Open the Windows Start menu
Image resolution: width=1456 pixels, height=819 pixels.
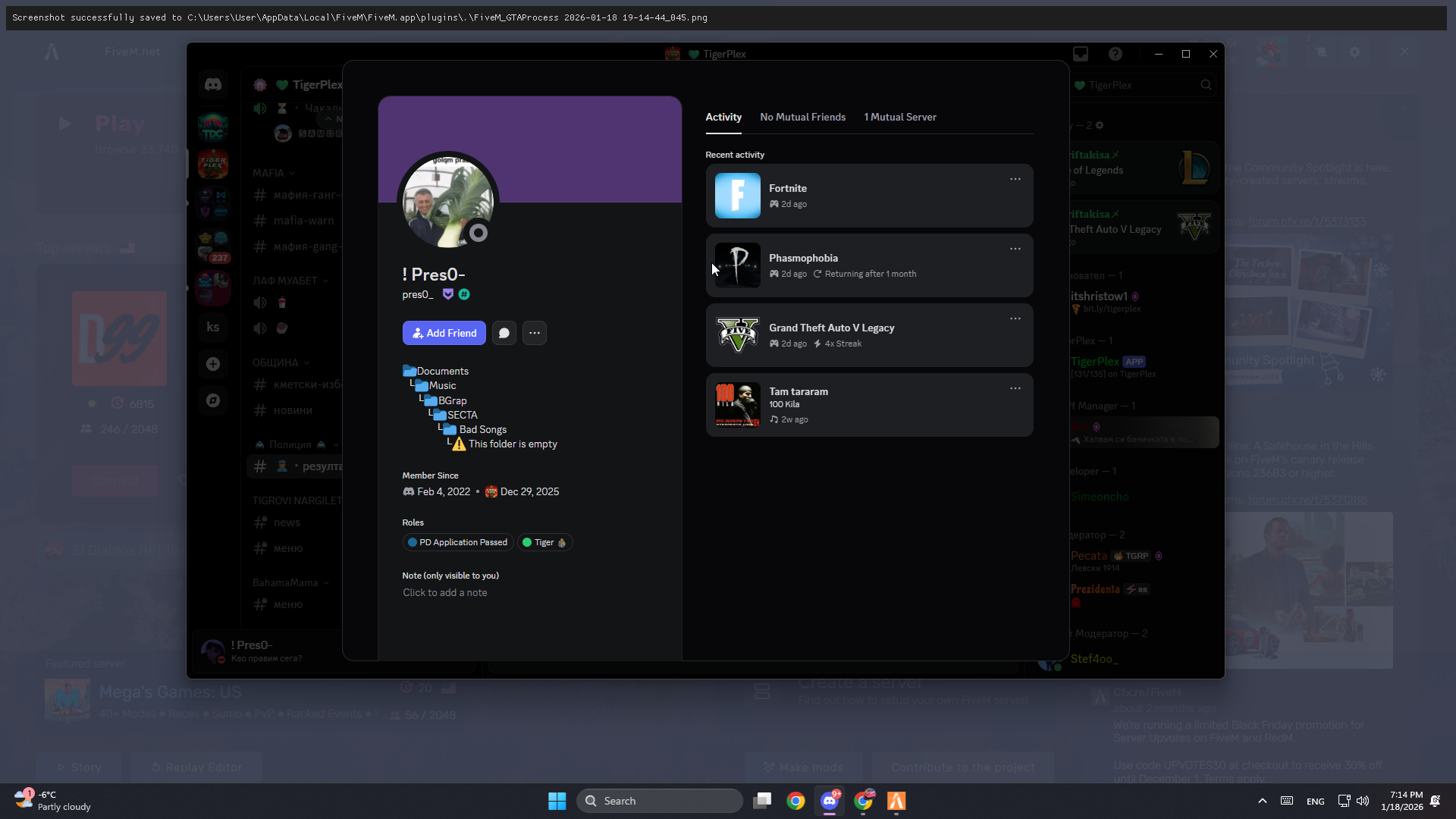click(557, 801)
